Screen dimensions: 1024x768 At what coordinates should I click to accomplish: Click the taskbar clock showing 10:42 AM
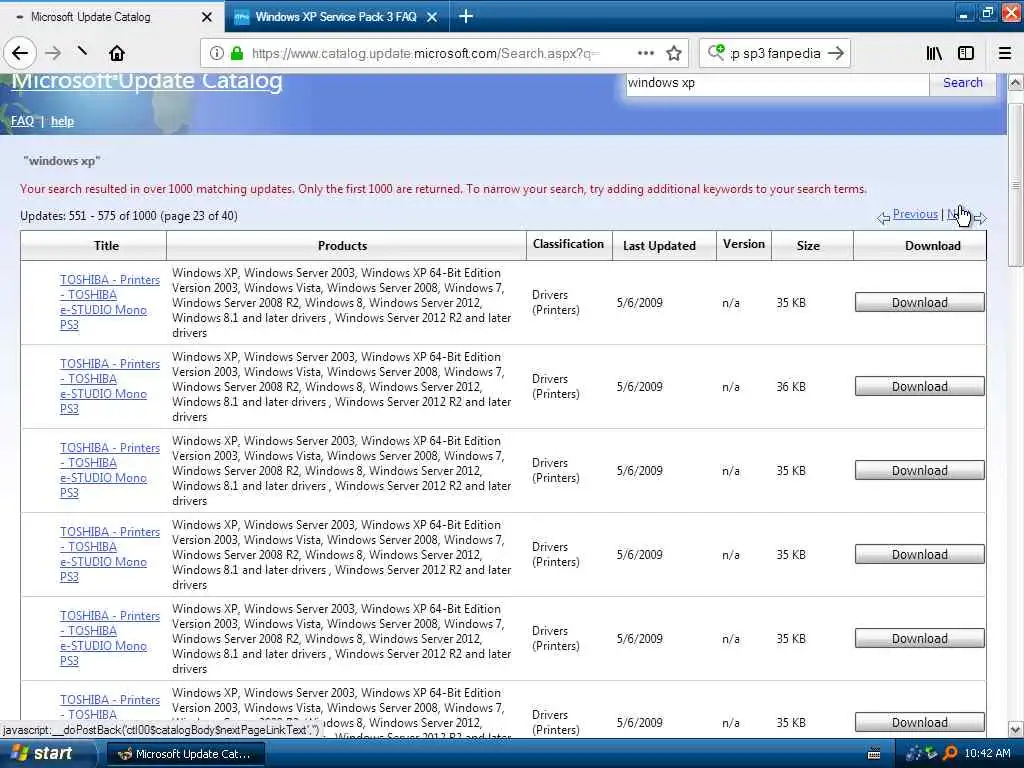[x=987, y=754]
